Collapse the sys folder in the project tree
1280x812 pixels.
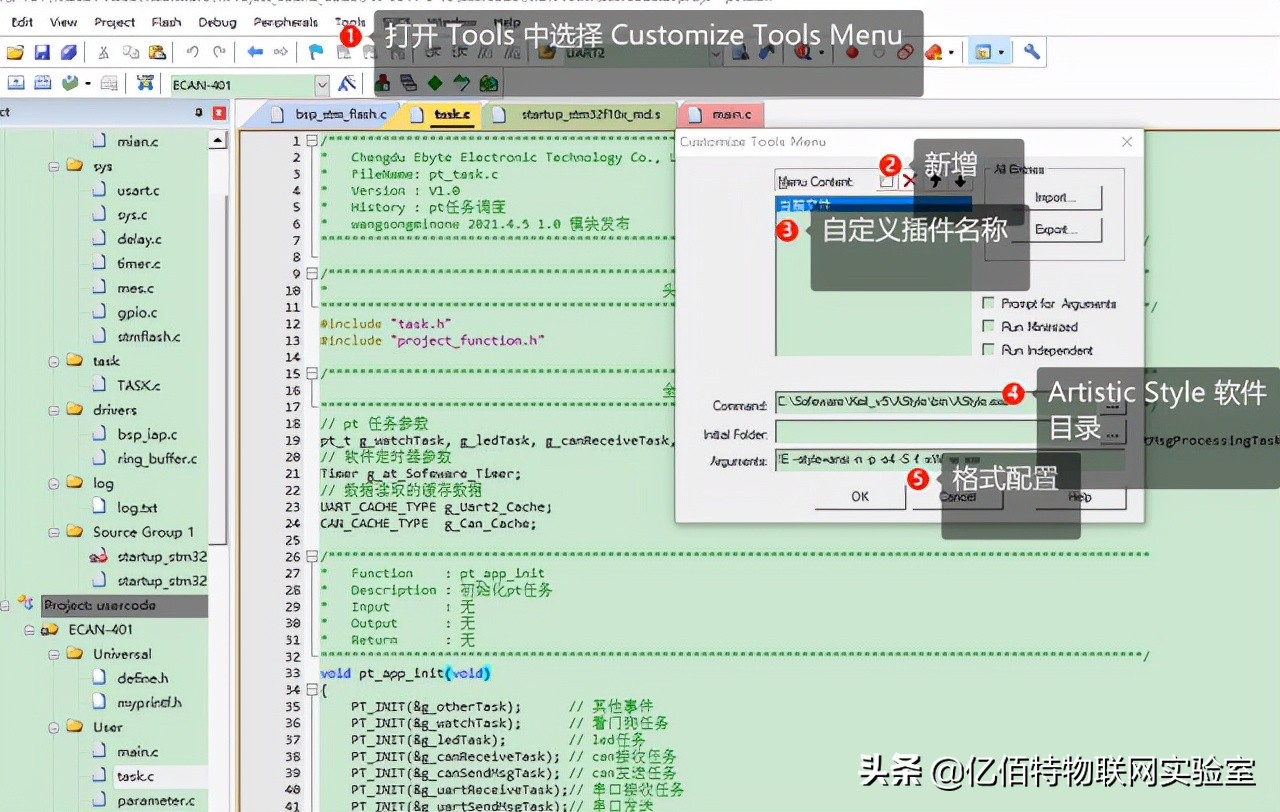click(x=54, y=166)
